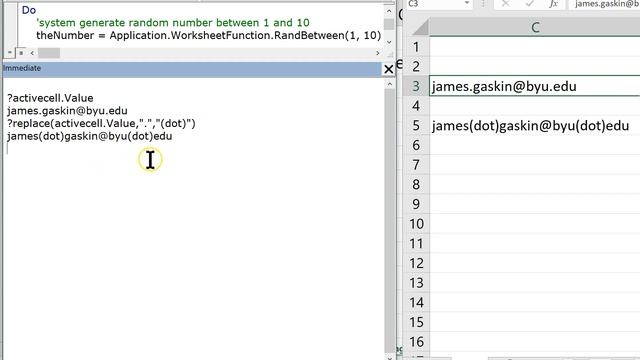The image size is (640, 360).
Task: Close the Immediate window
Action: coord(389,69)
